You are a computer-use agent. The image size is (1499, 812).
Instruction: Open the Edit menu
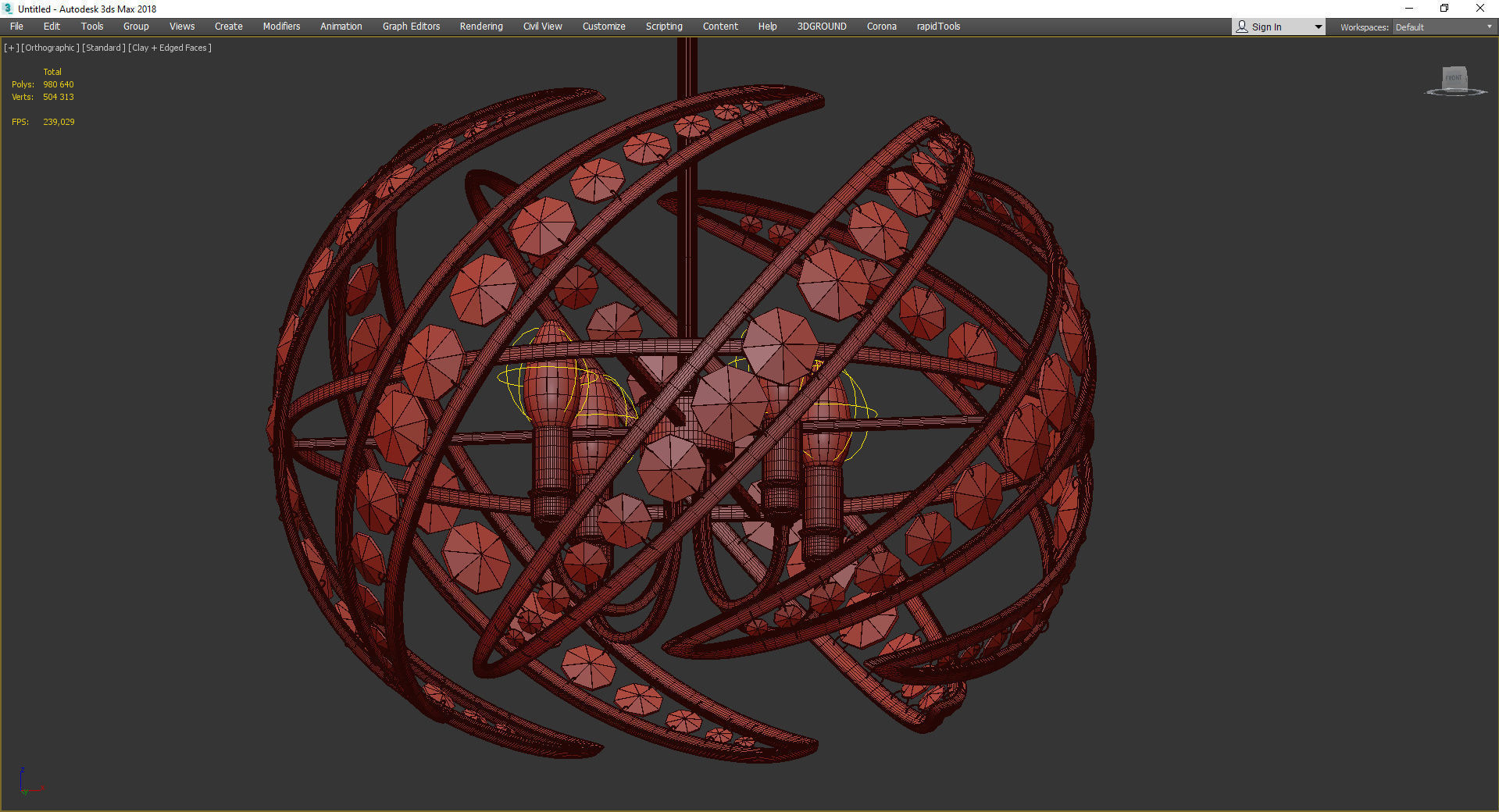point(52,27)
